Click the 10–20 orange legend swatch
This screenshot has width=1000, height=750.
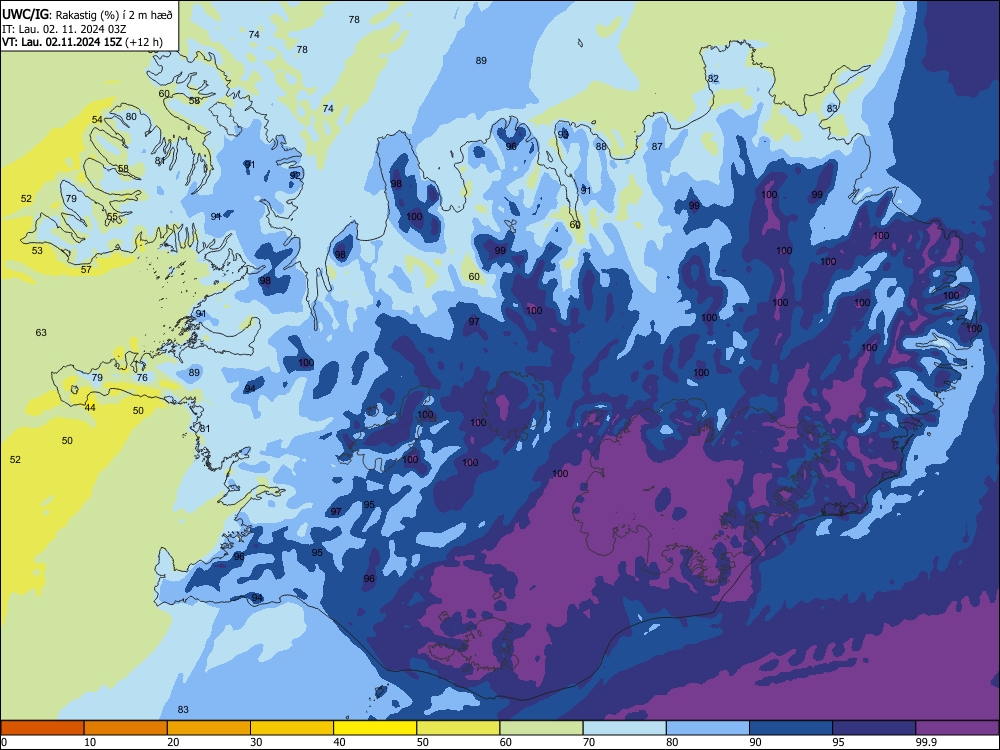click(126, 728)
